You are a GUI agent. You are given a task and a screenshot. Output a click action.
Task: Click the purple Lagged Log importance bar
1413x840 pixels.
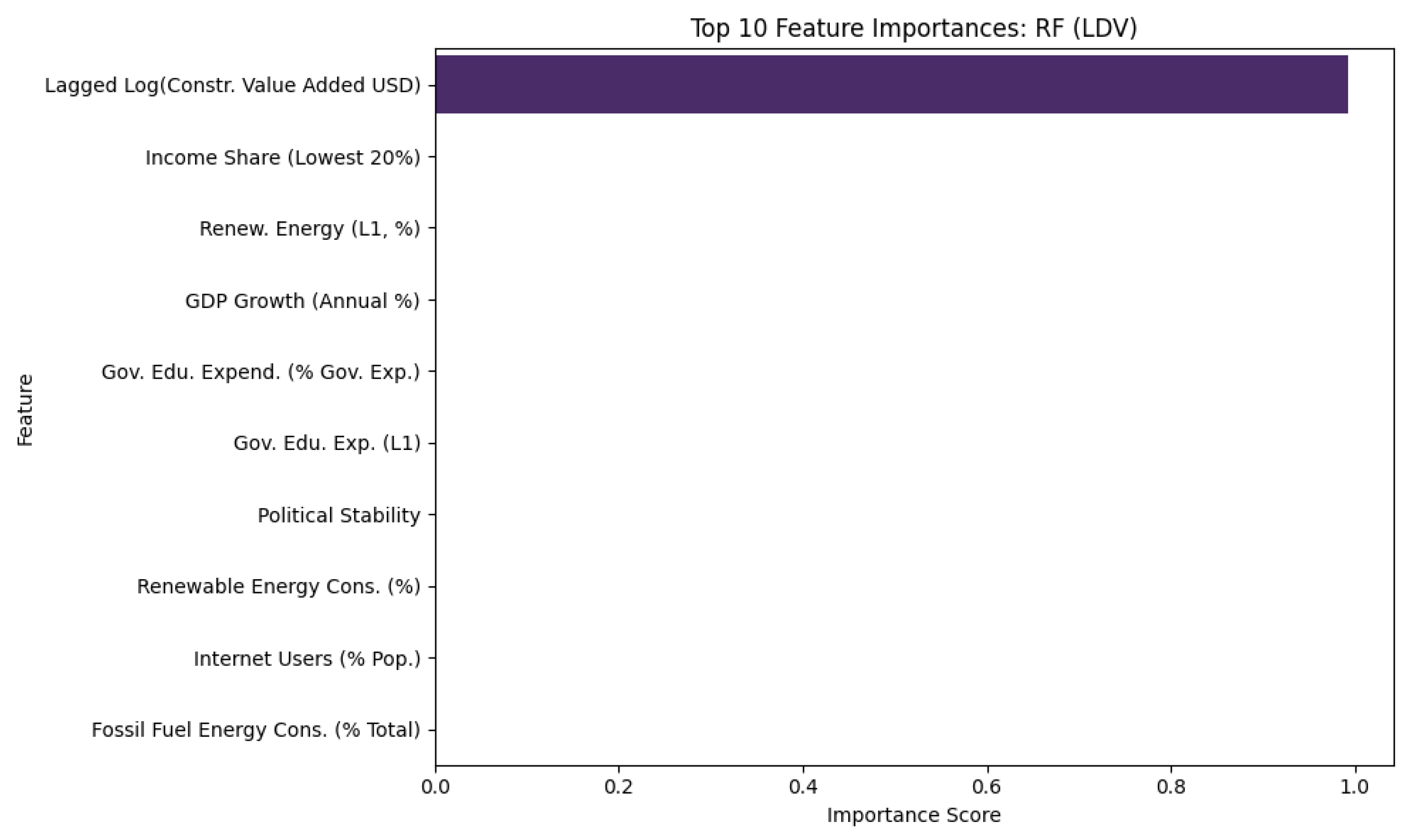click(891, 84)
